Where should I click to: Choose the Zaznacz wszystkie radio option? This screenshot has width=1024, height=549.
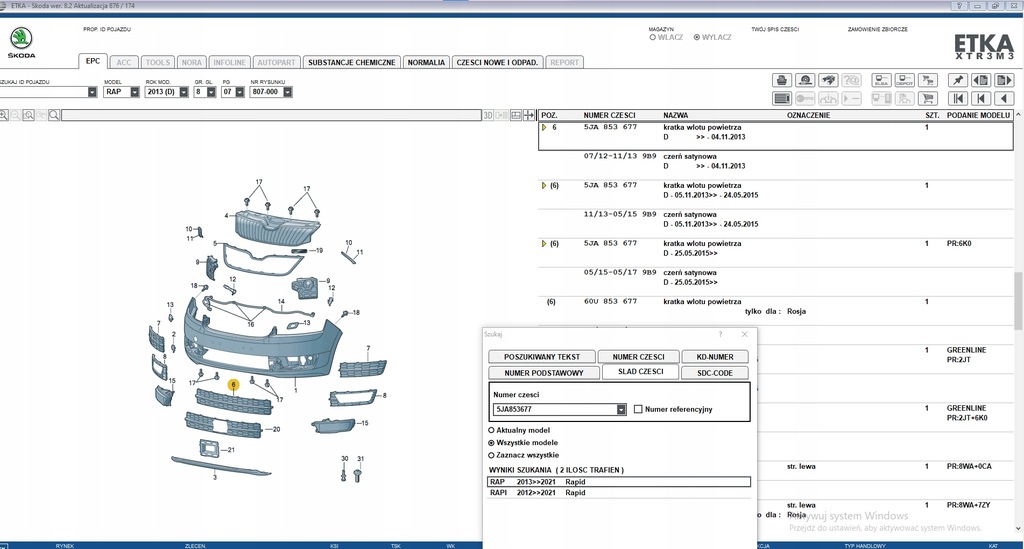pos(490,454)
